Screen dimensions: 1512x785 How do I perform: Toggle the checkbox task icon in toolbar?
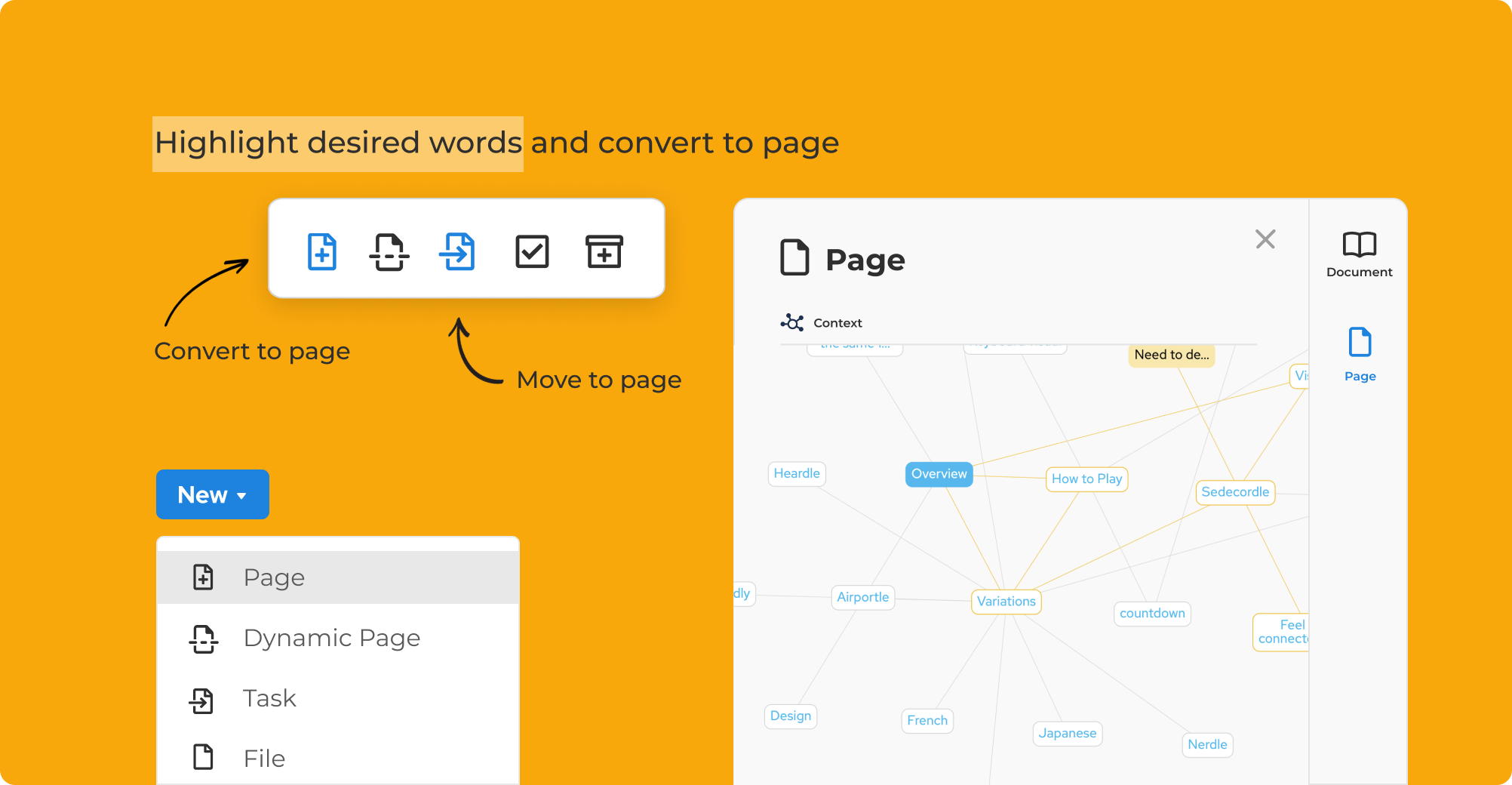point(532,251)
